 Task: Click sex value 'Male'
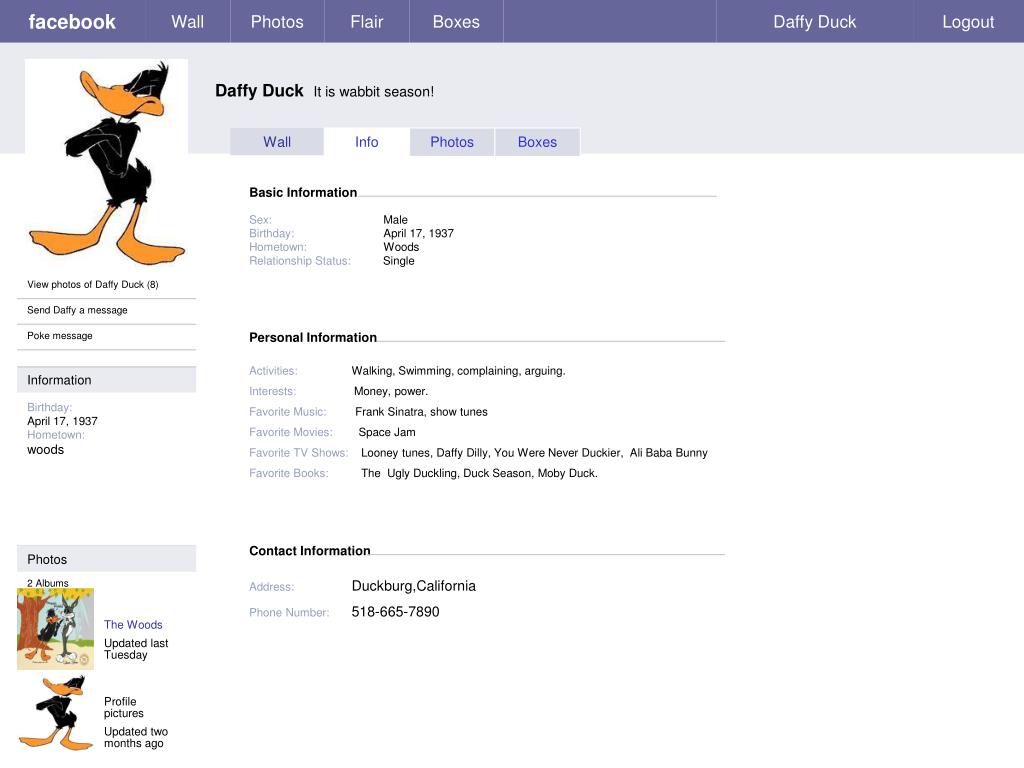[x=395, y=219]
